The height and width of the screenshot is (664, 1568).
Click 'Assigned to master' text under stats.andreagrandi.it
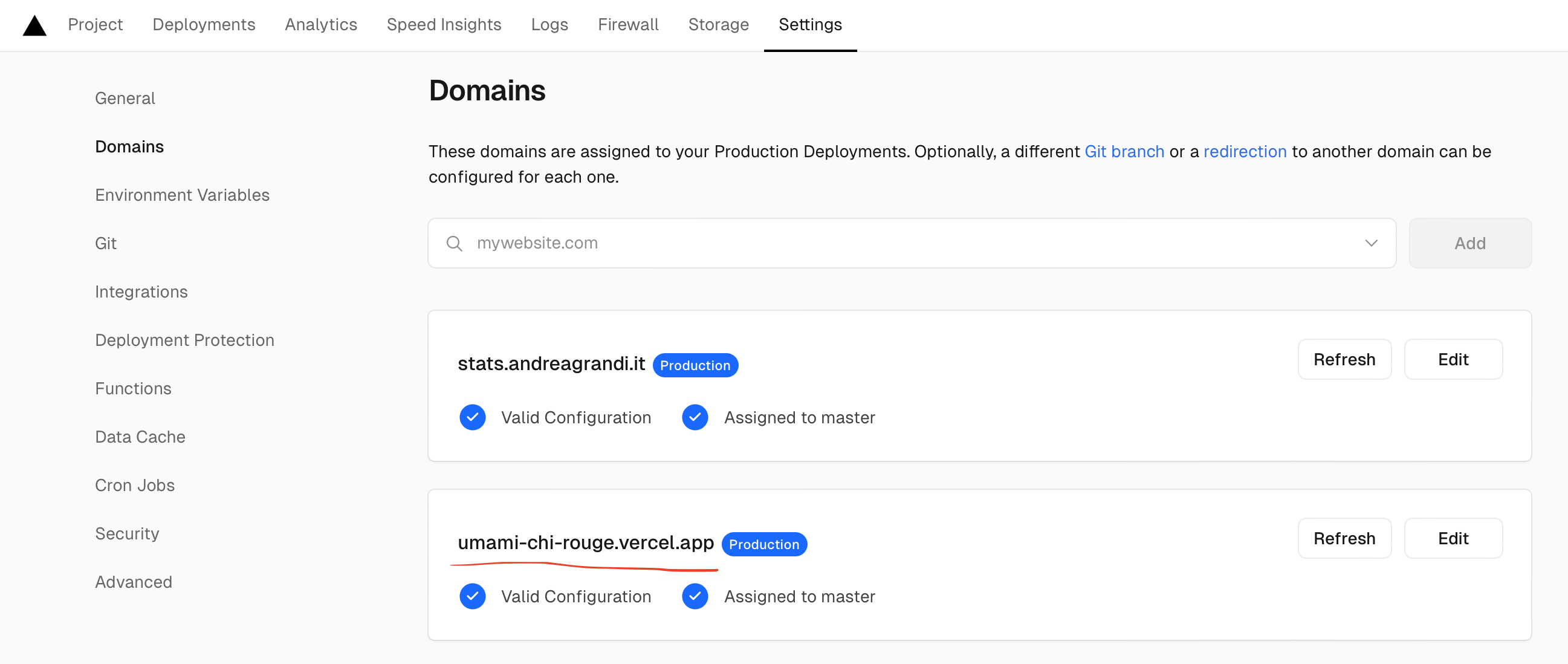pos(799,418)
